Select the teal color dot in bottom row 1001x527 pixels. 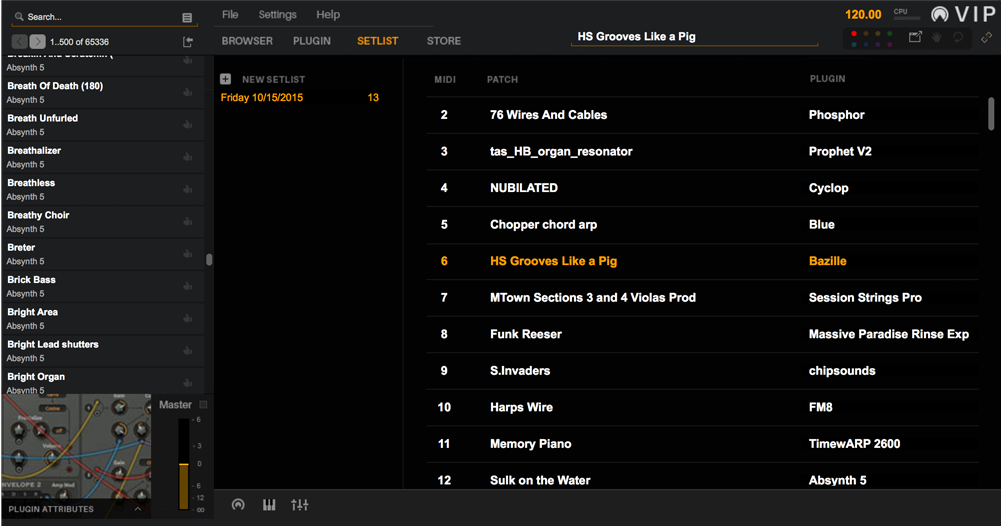coord(854,44)
